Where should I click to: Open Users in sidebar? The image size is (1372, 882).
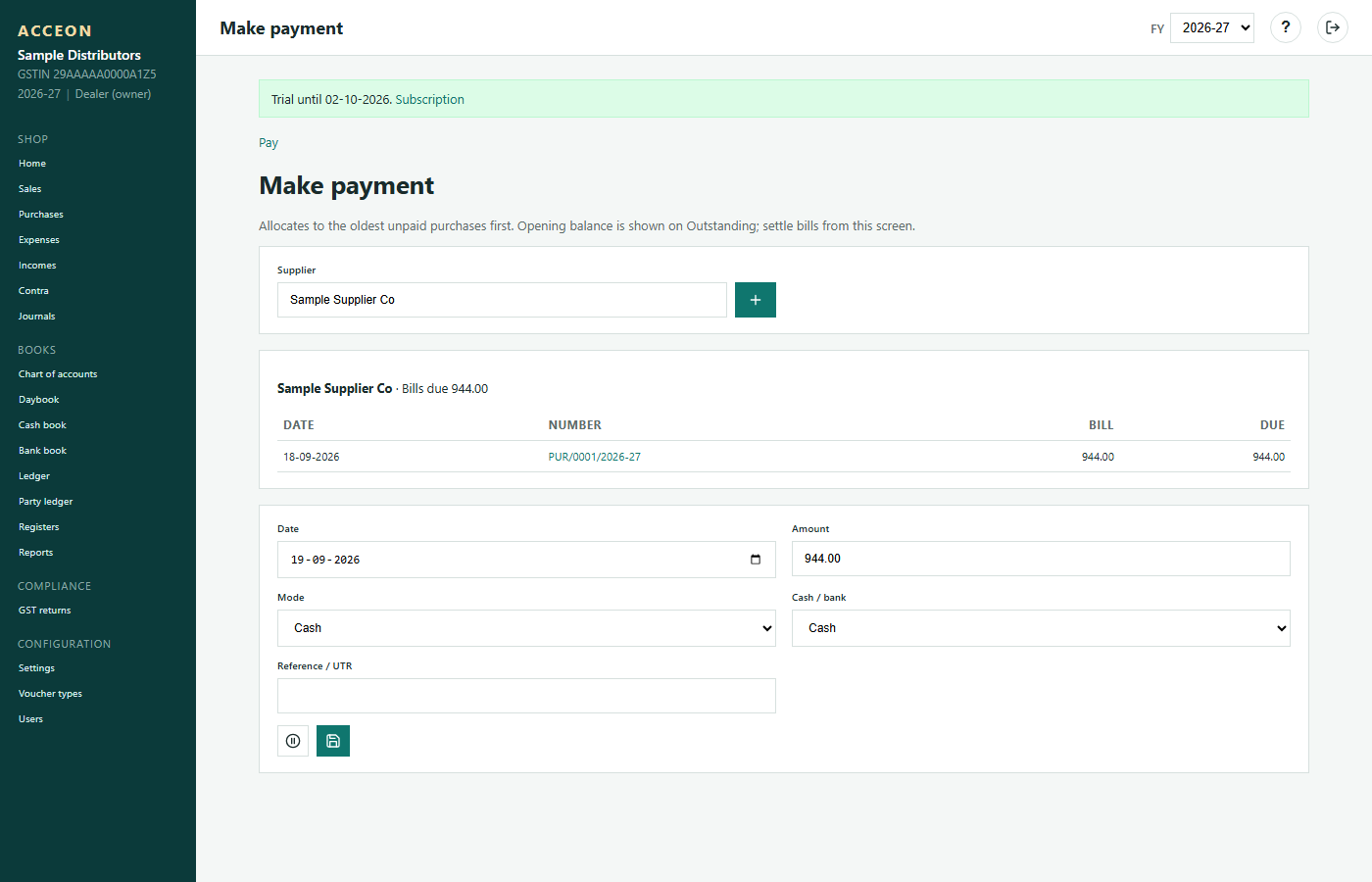click(31, 719)
